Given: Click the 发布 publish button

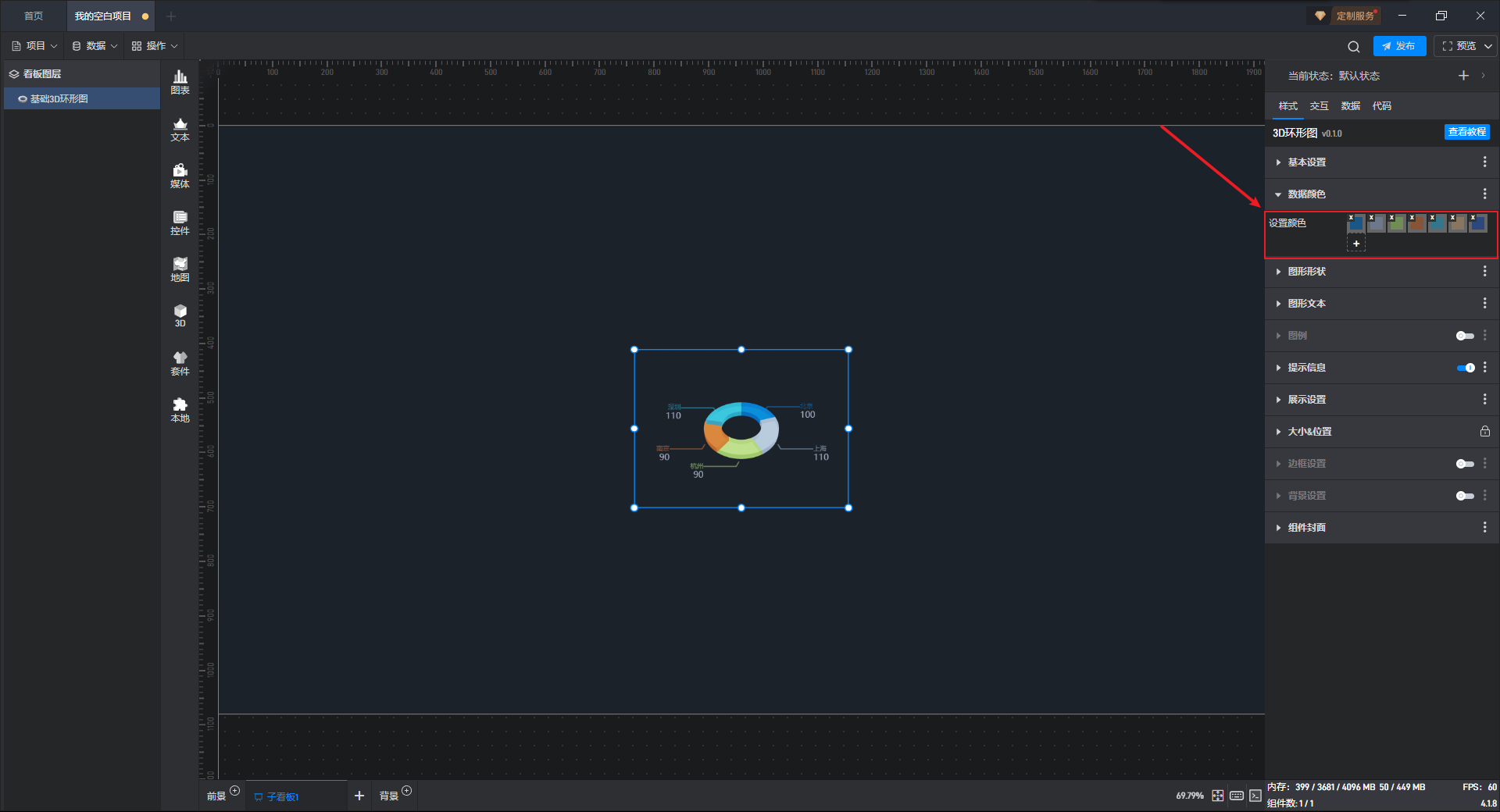Looking at the screenshot, I should point(1399,46).
